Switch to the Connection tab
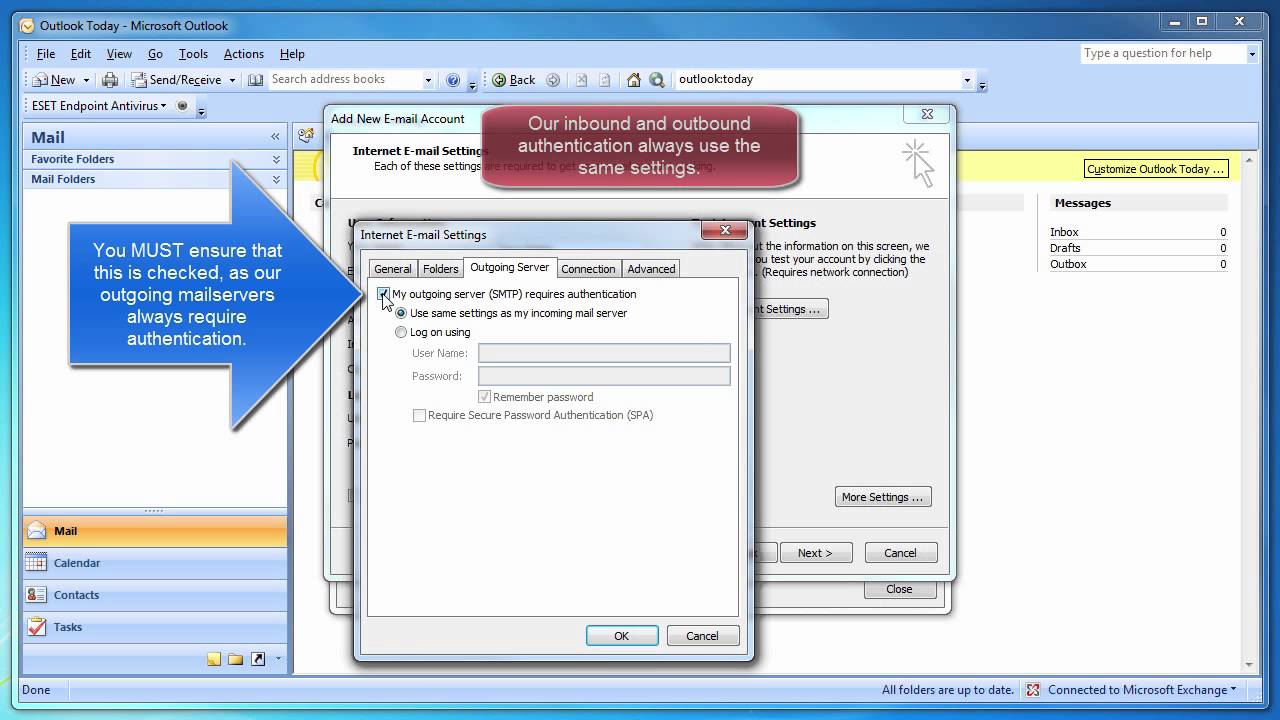This screenshot has height=720, width=1280. coord(588,269)
